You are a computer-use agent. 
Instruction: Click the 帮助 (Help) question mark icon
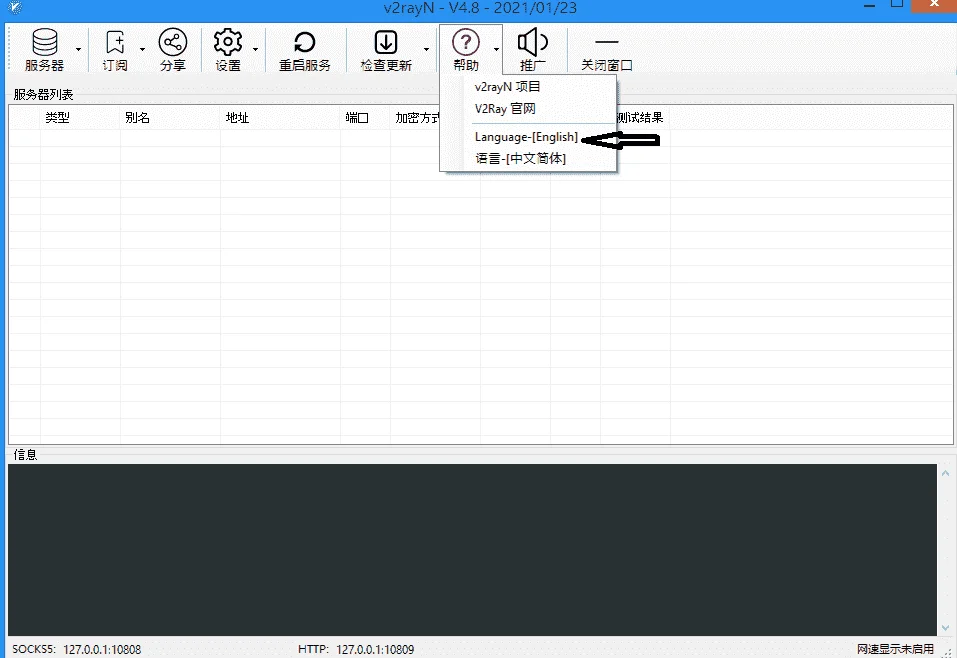pos(466,49)
